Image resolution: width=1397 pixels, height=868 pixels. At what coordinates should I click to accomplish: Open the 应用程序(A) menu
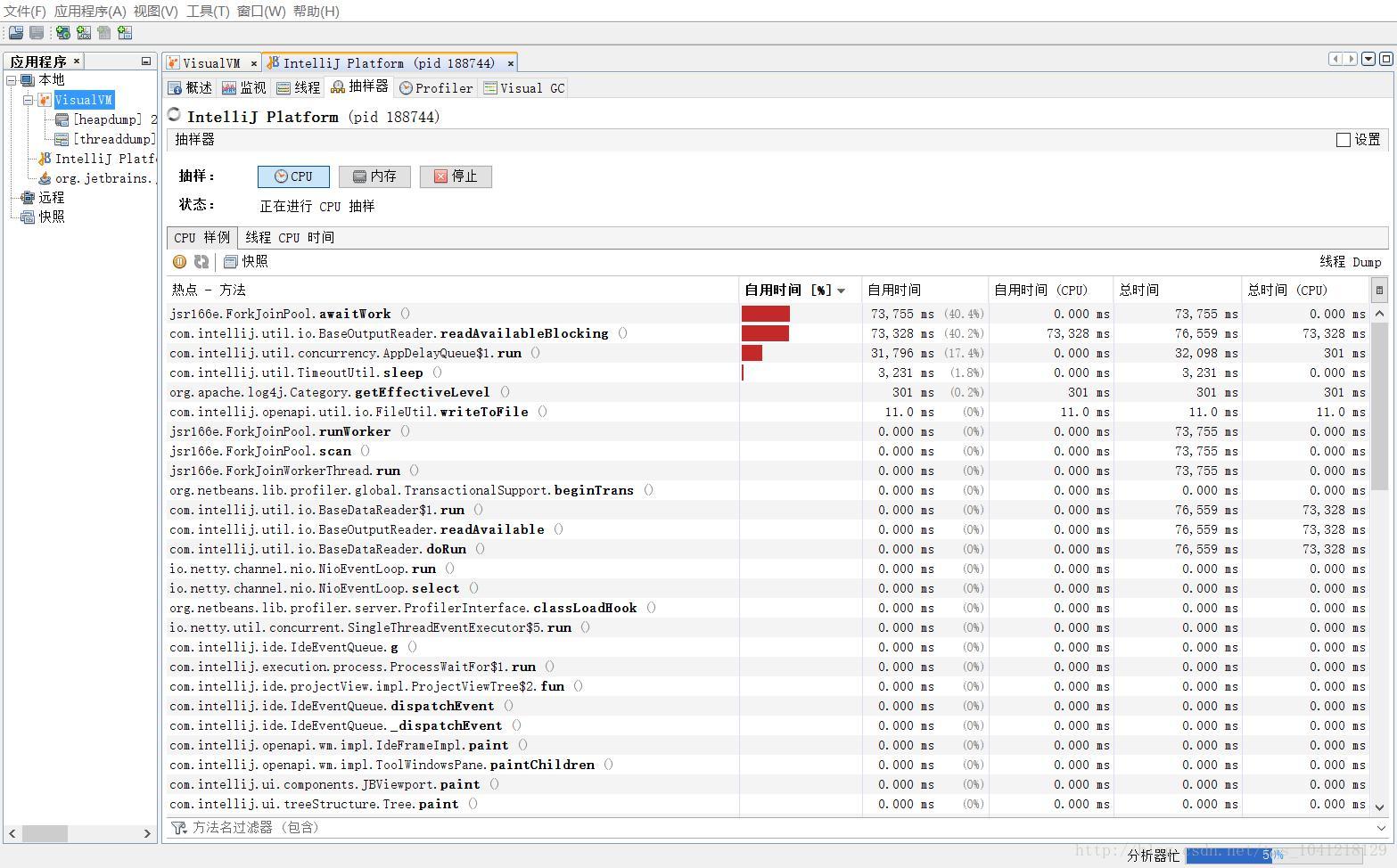(x=90, y=11)
